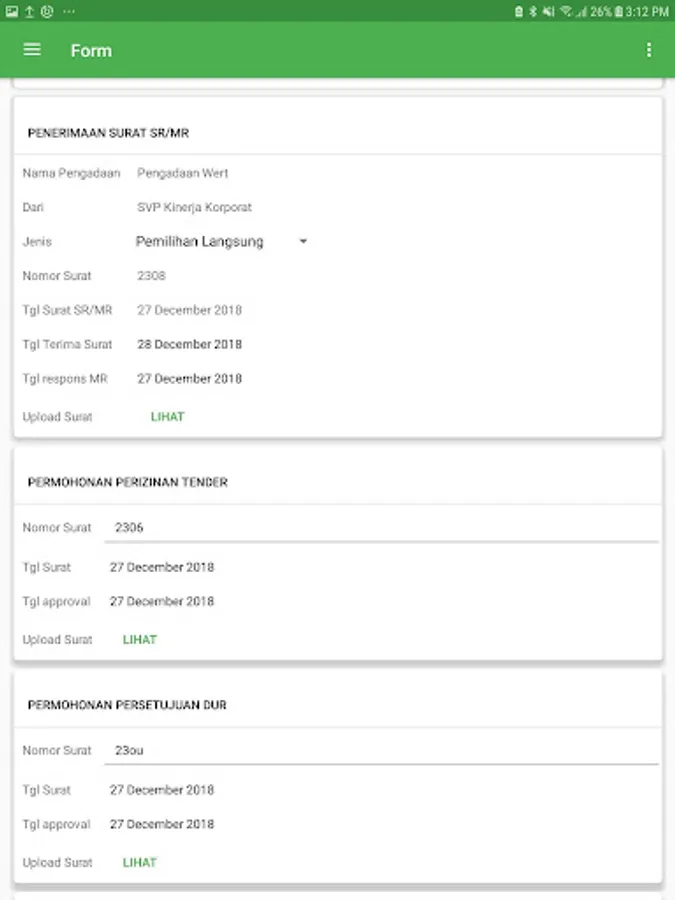Tap the Wi-Fi status bar icon
Viewport: 675px width, 900px height.
[x=566, y=11]
